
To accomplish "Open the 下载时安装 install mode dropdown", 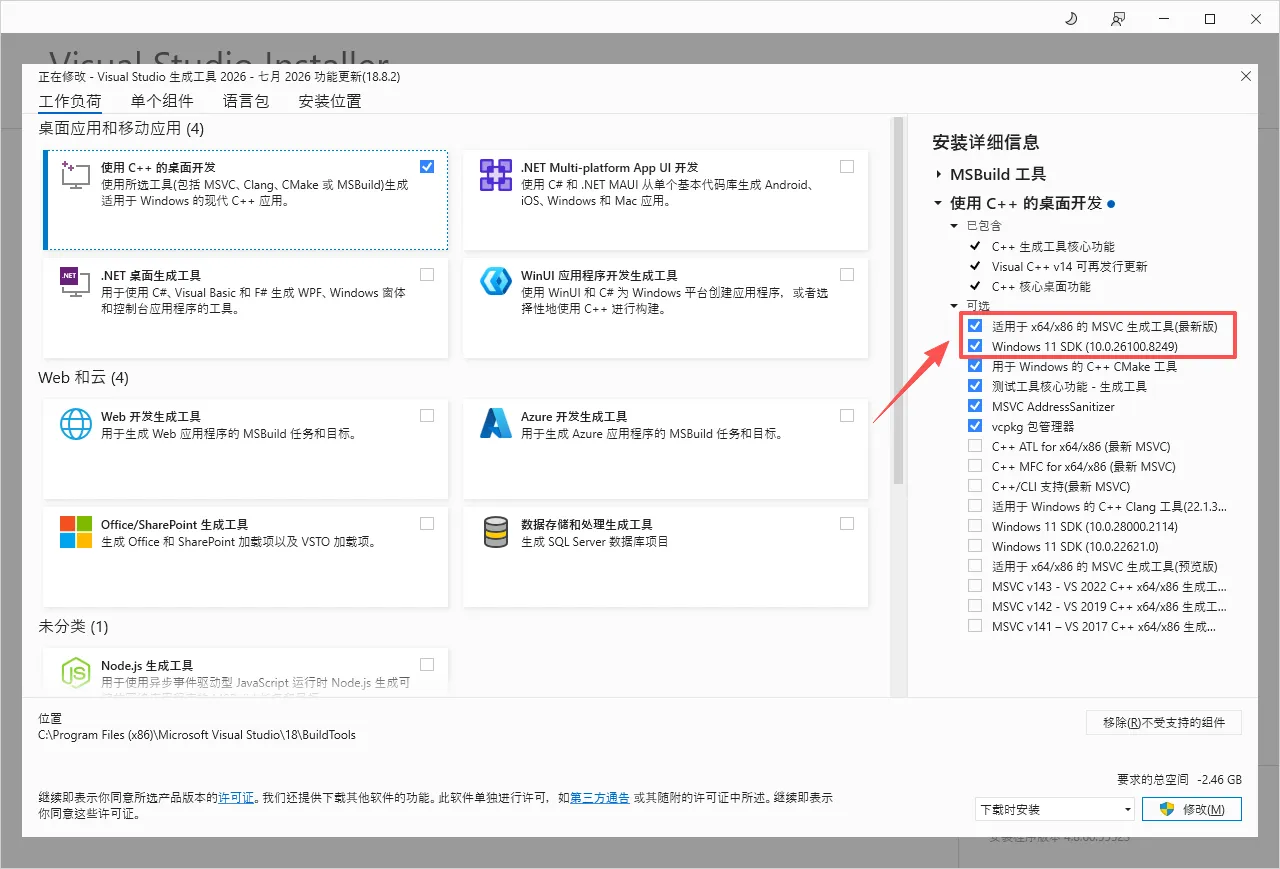I will coord(1055,809).
